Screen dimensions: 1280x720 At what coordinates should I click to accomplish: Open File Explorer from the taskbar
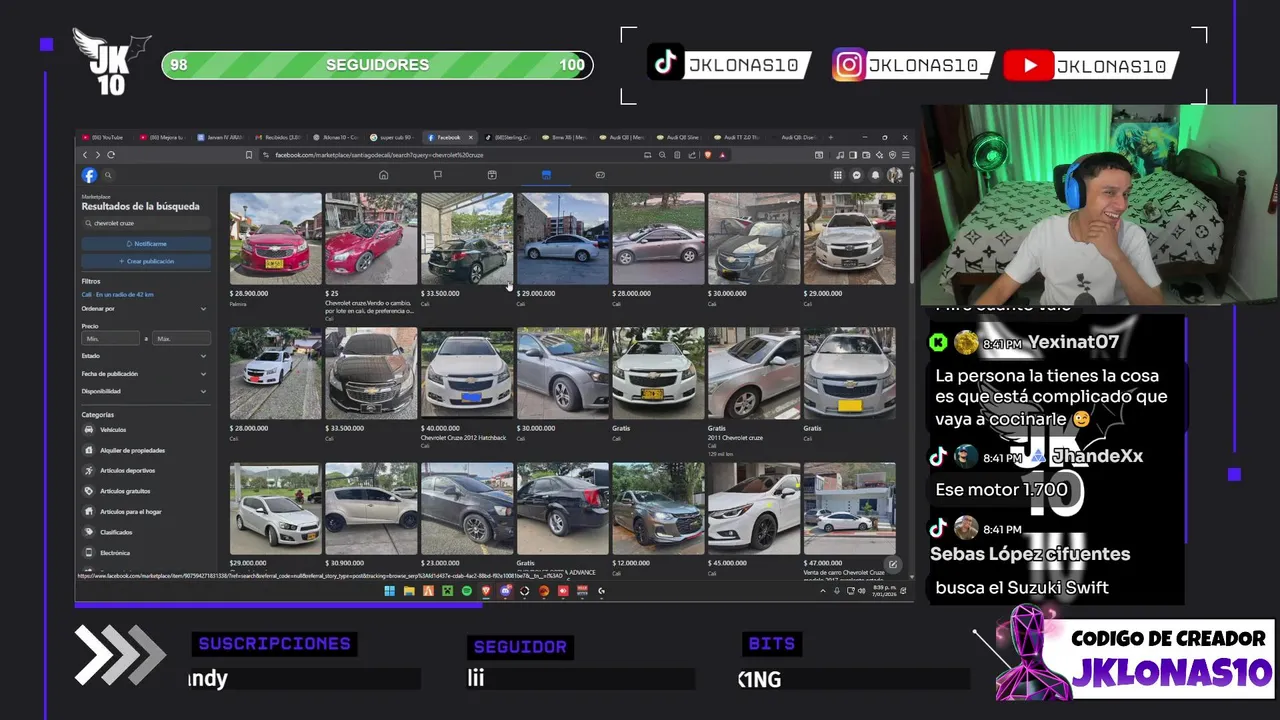pos(409,591)
